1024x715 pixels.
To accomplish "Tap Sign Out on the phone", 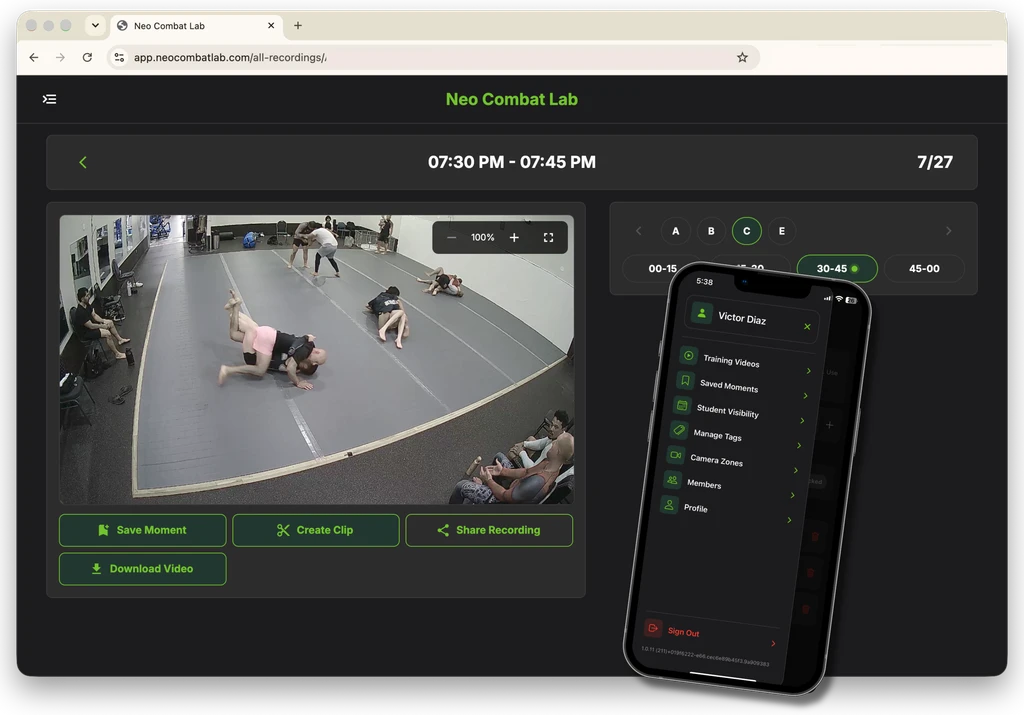I will click(711, 635).
